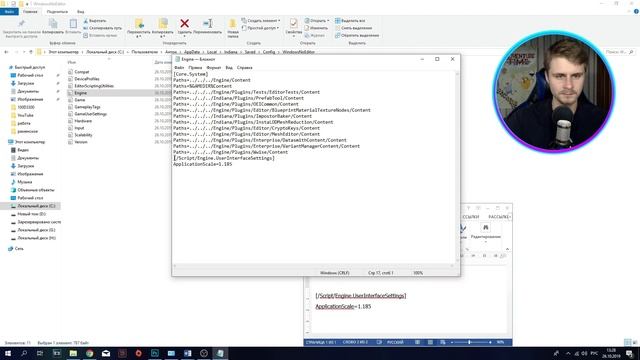
Task: Click the taskbar search magnifier
Action: click(24, 353)
